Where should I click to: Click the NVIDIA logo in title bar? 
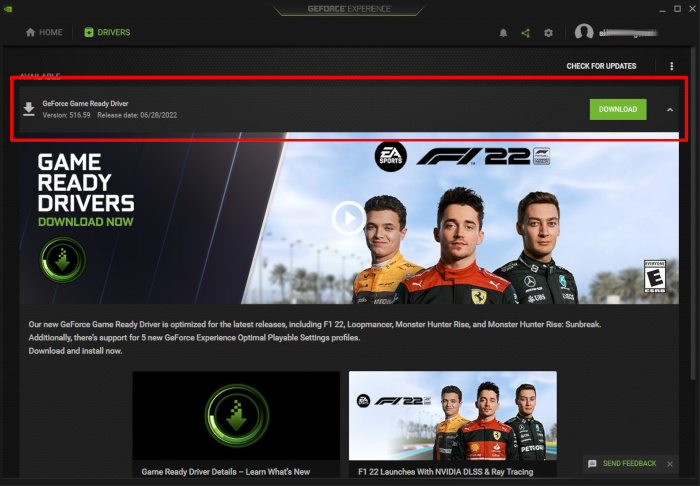pos(8,9)
